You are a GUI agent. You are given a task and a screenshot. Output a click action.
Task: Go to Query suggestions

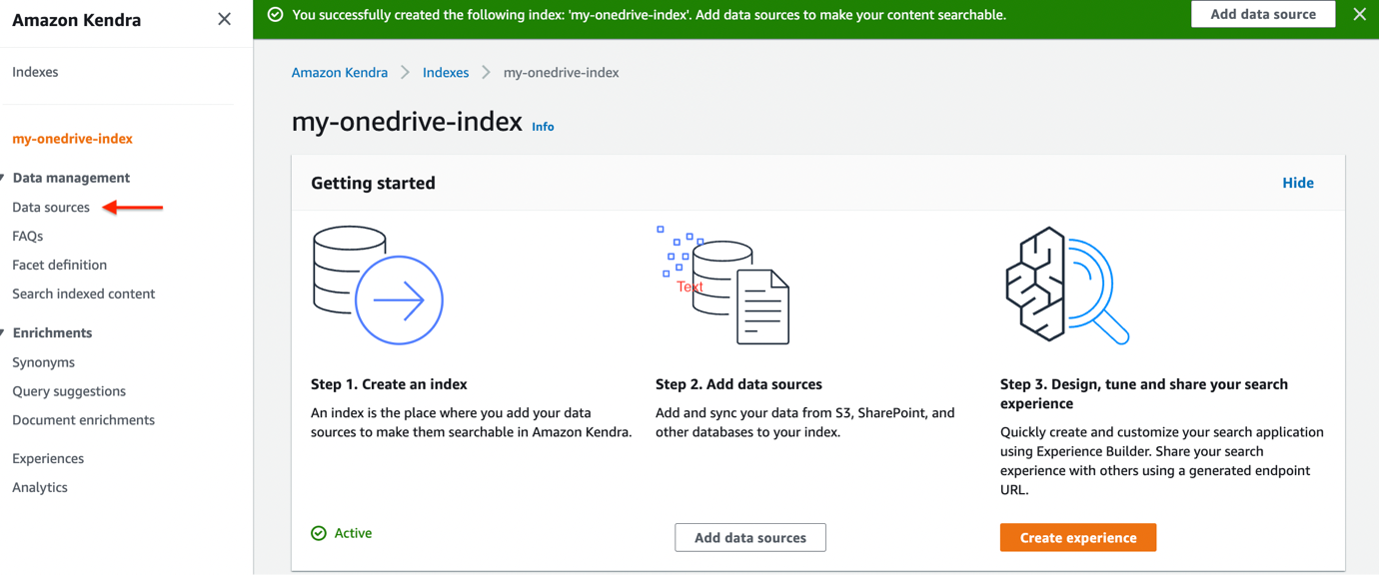coord(69,391)
